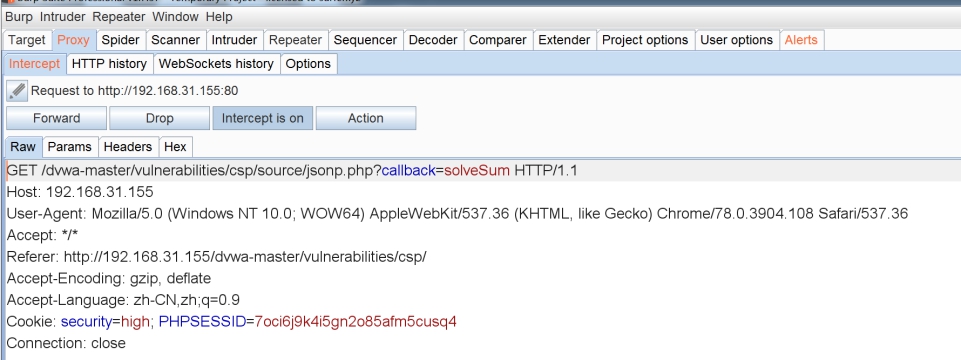Image resolution: width=961 pixels, height=360 pixels.
Task: Switch to the Sequencer tab
Action: pos(365,40)
